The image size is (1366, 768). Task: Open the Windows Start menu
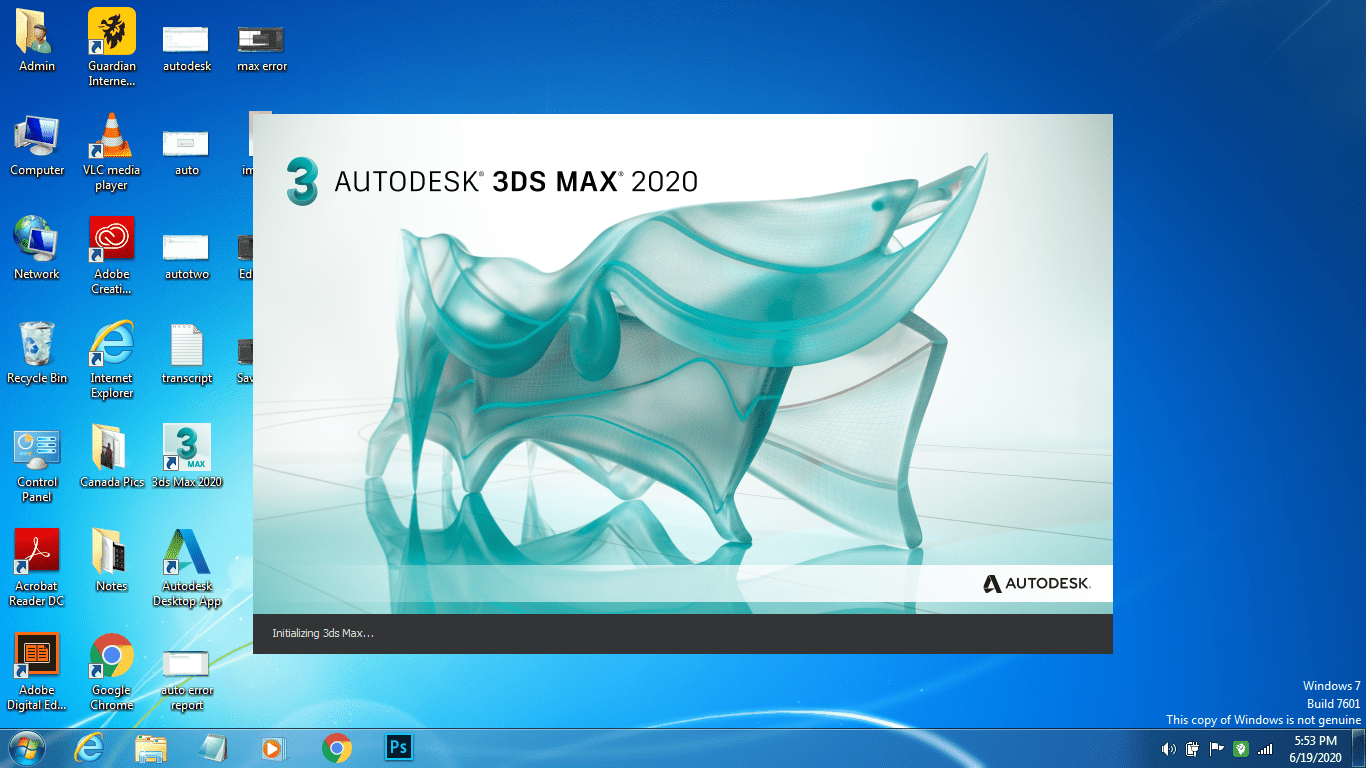point(27,748)
